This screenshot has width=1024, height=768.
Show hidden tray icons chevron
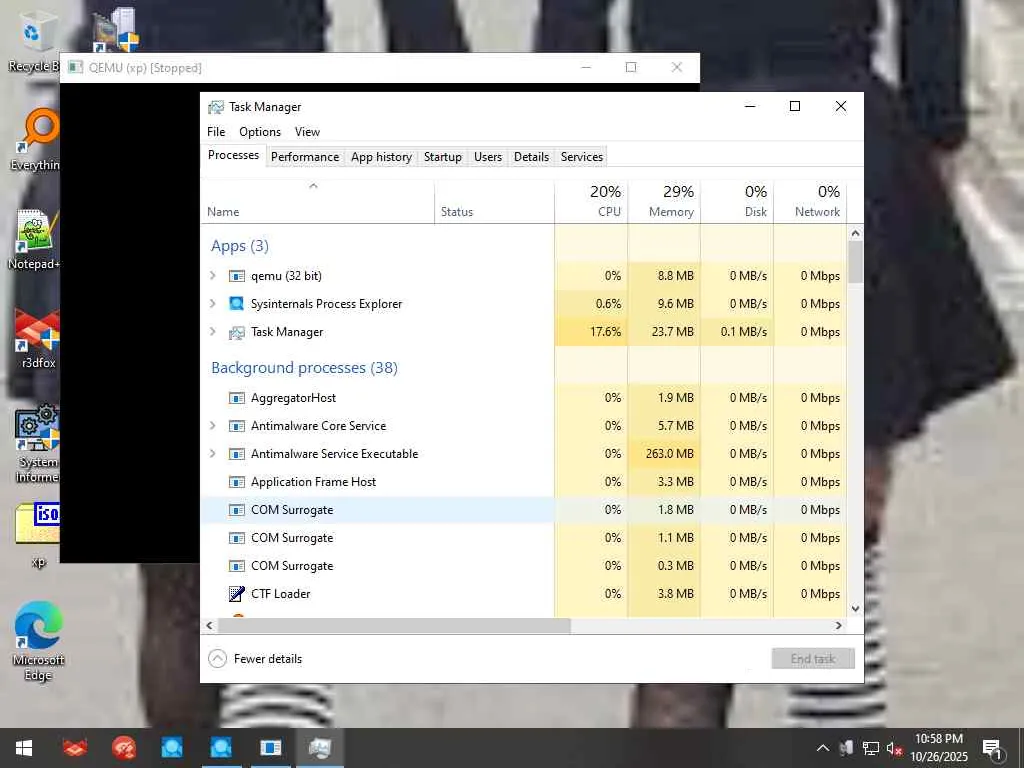click(x=823, y=748)
